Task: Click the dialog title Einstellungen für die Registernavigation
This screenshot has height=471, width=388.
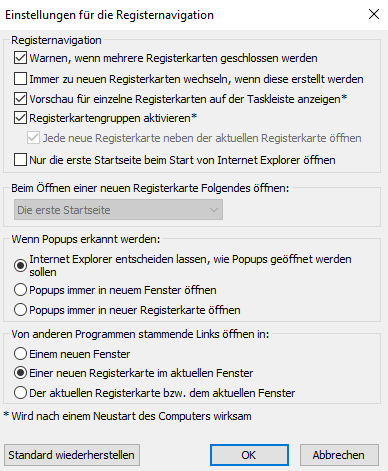Action: point(109,15)
